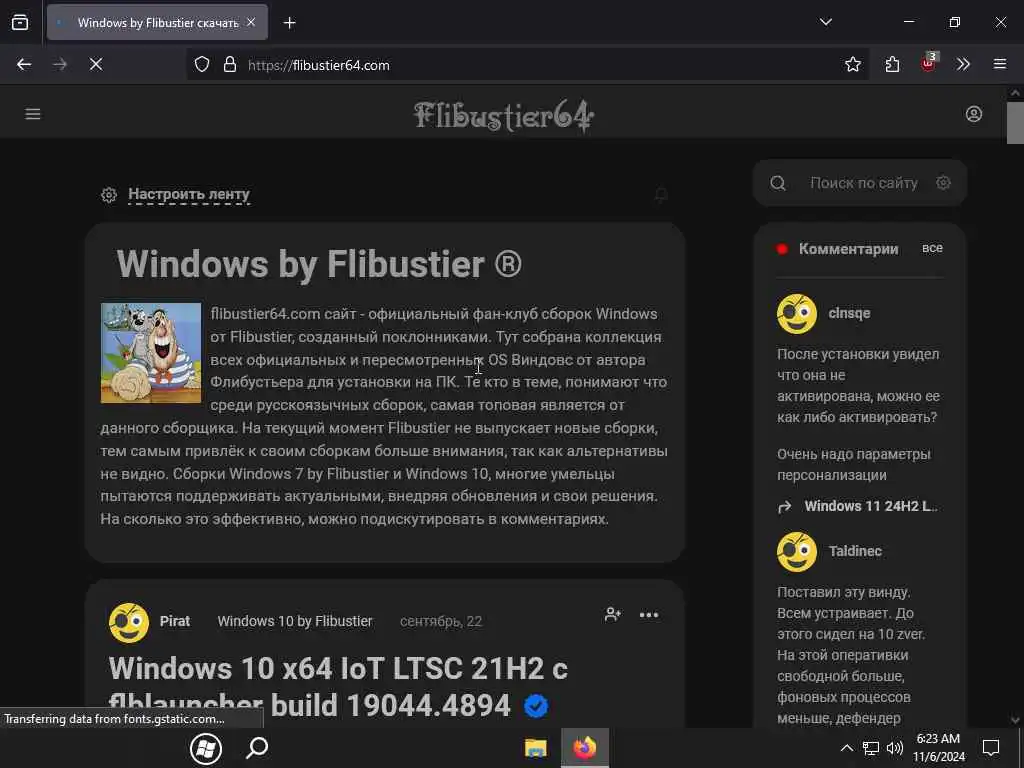The image size is (1024, 768).
Task: Click the feed settings gear icon
Action: point(109,195)
